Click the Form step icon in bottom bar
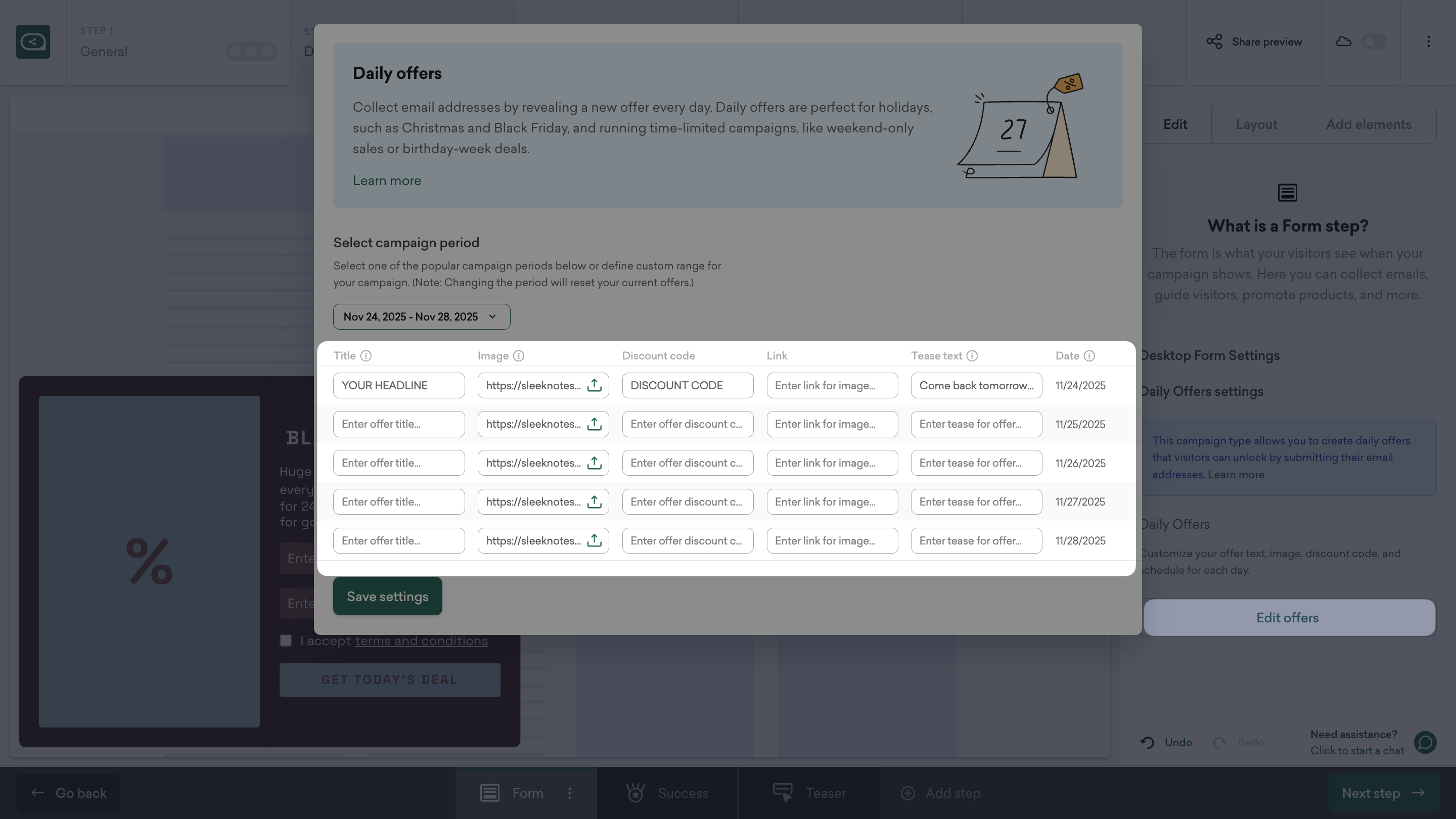This screenshot has height=819, width=1456. (x=489, y=793)
